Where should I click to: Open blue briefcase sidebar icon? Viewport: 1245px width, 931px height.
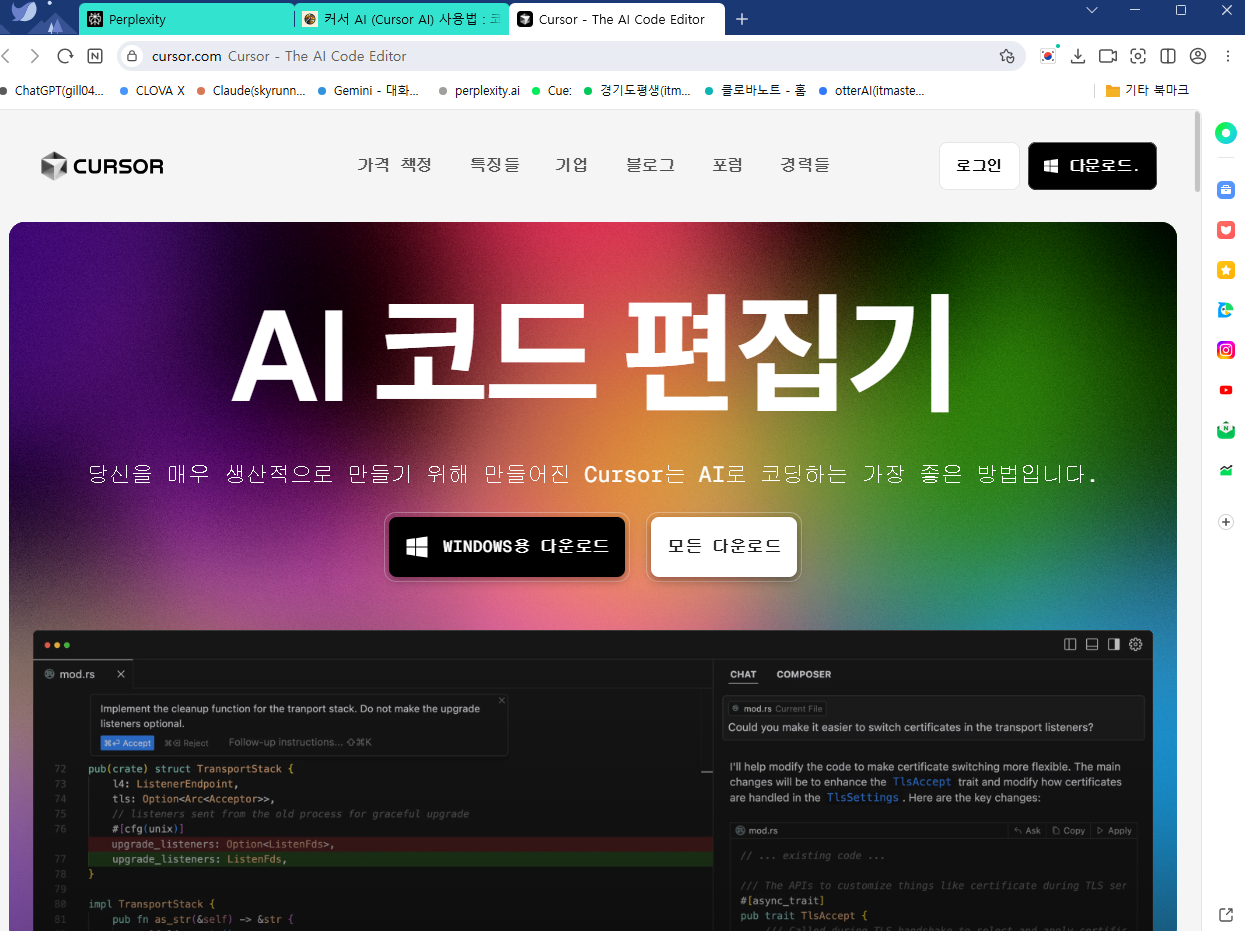(1226, 190)
